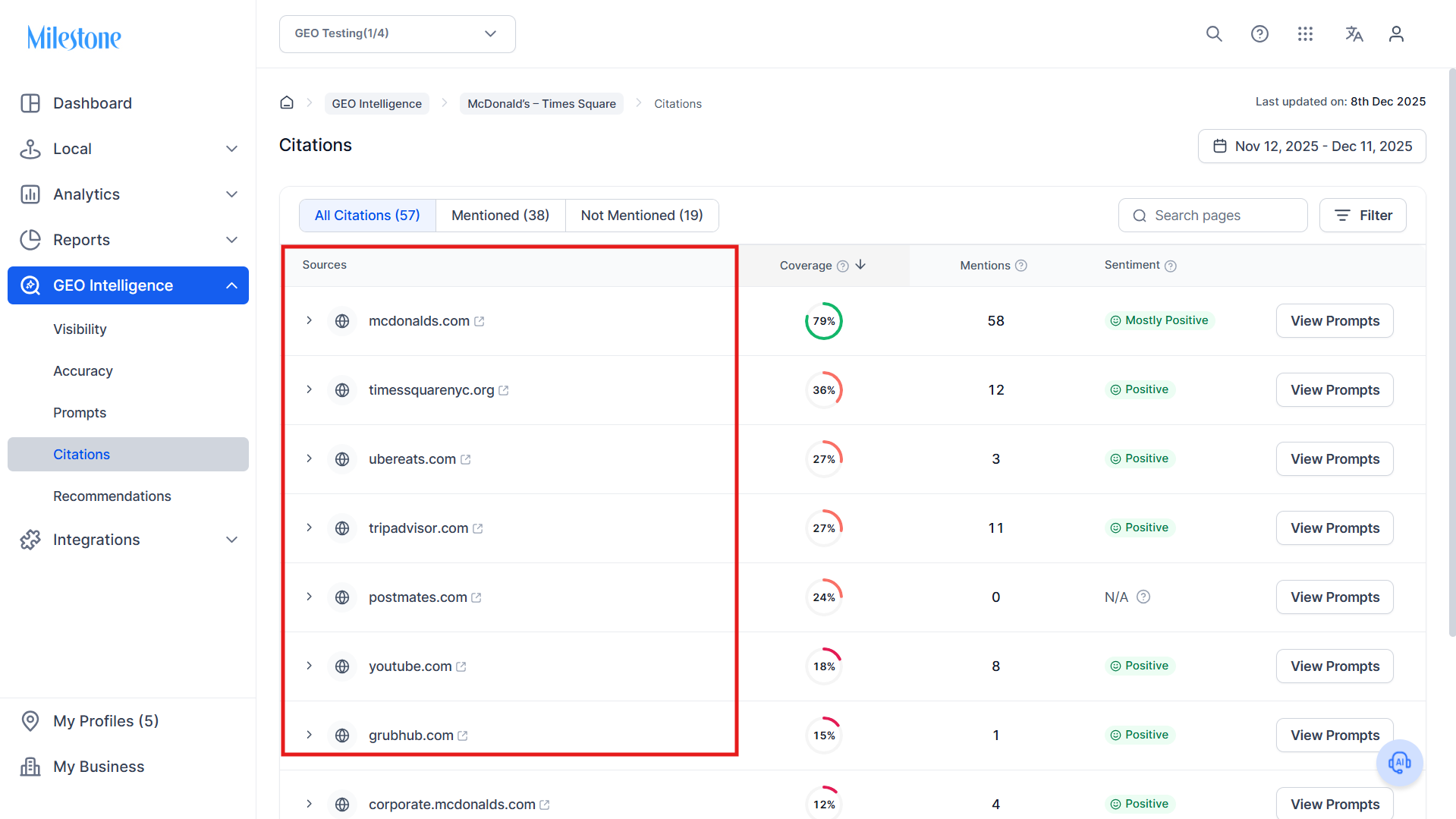Click the Coverage info help icon
This screenshot has width=1456, height=819.
(x=842, y=266)
